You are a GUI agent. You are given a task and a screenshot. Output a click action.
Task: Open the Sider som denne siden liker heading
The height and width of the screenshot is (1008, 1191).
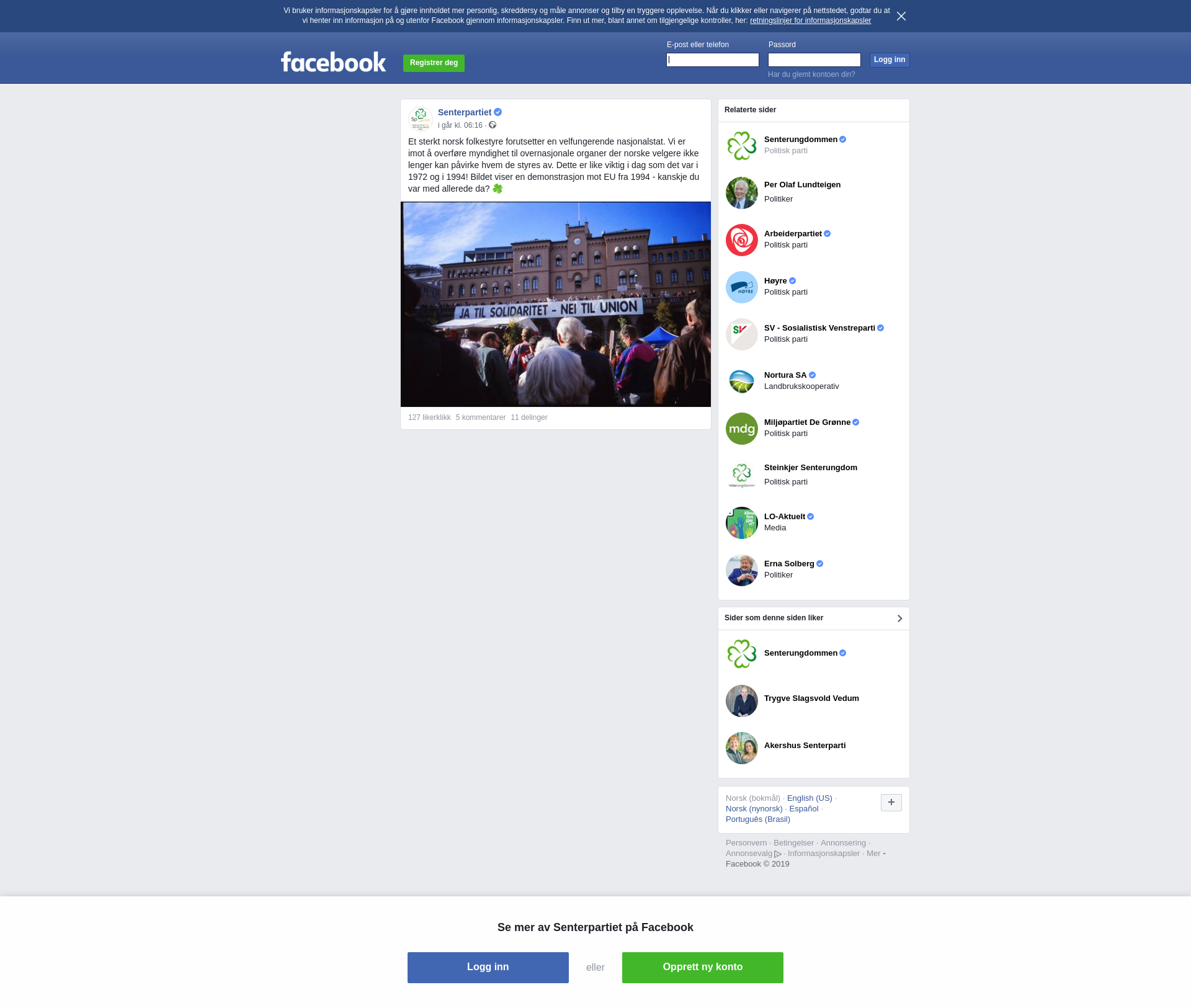774,618
